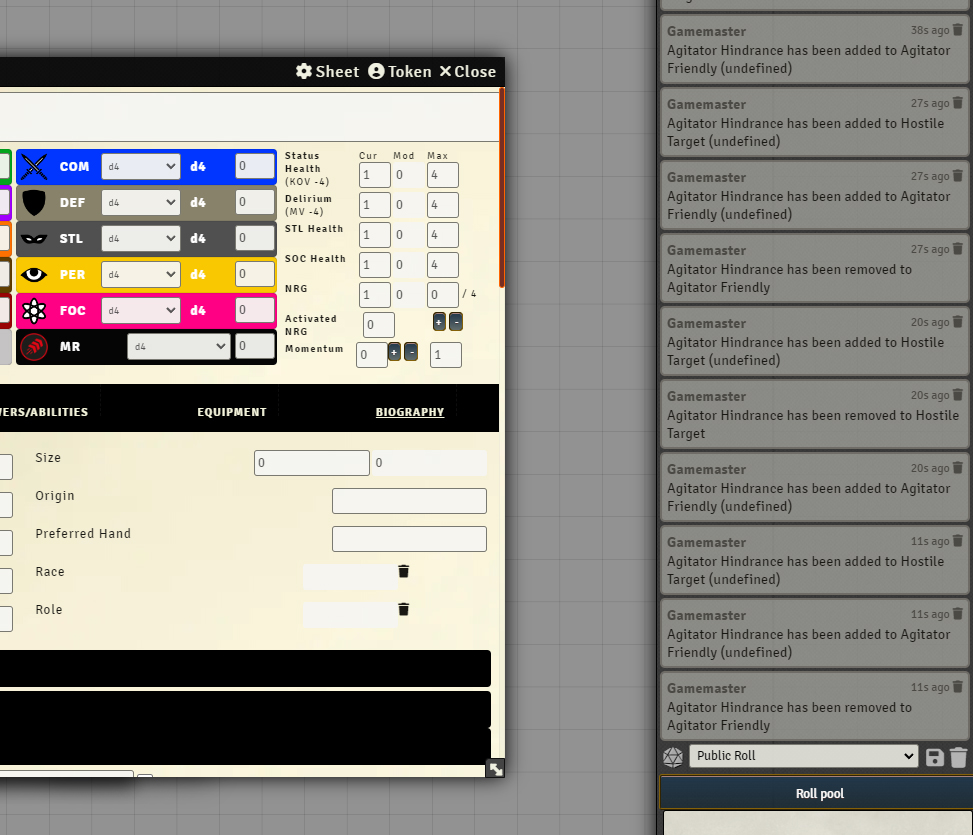This screenshot has width=973, height=835.
Task: Click the crossed swords COM icon
Action: [x=35, y=166]
